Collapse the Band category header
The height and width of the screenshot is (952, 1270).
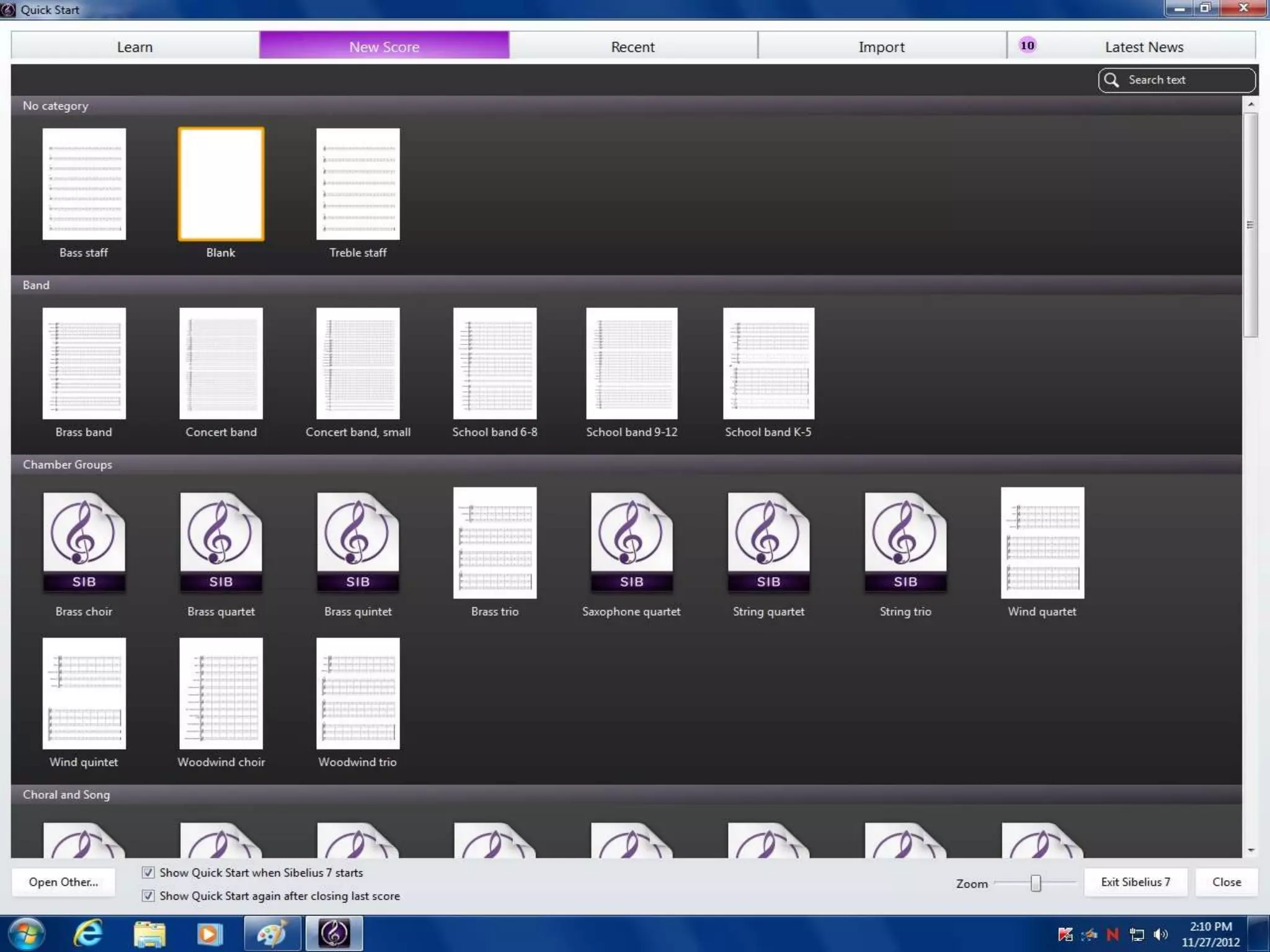pyautogui.click(x=36, y=285)
